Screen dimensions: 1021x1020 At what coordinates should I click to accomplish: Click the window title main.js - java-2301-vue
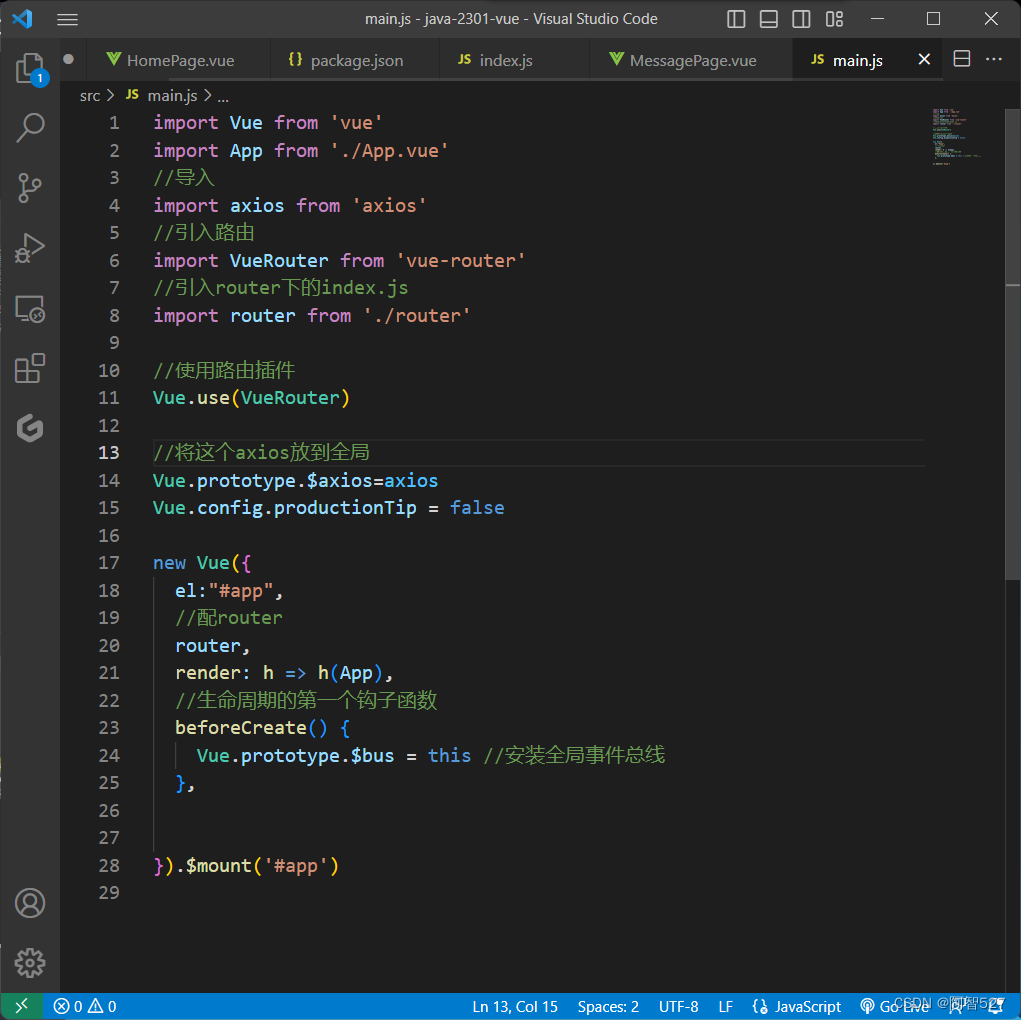[x=442, y=19]
